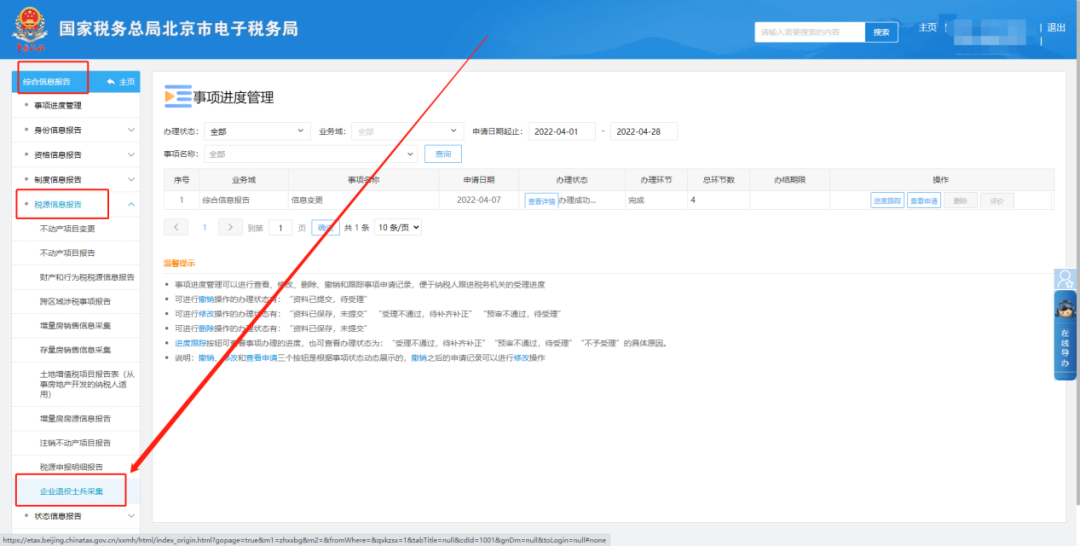This screenshot has width=1080, height=546.
Task: Click the 2022-04-07 application date cell
Action: pos(479,200)
